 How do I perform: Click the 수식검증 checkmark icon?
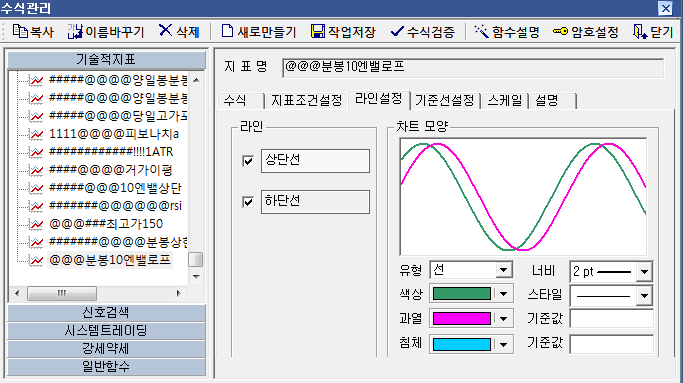pyautogui.click(x=397, y=31)
